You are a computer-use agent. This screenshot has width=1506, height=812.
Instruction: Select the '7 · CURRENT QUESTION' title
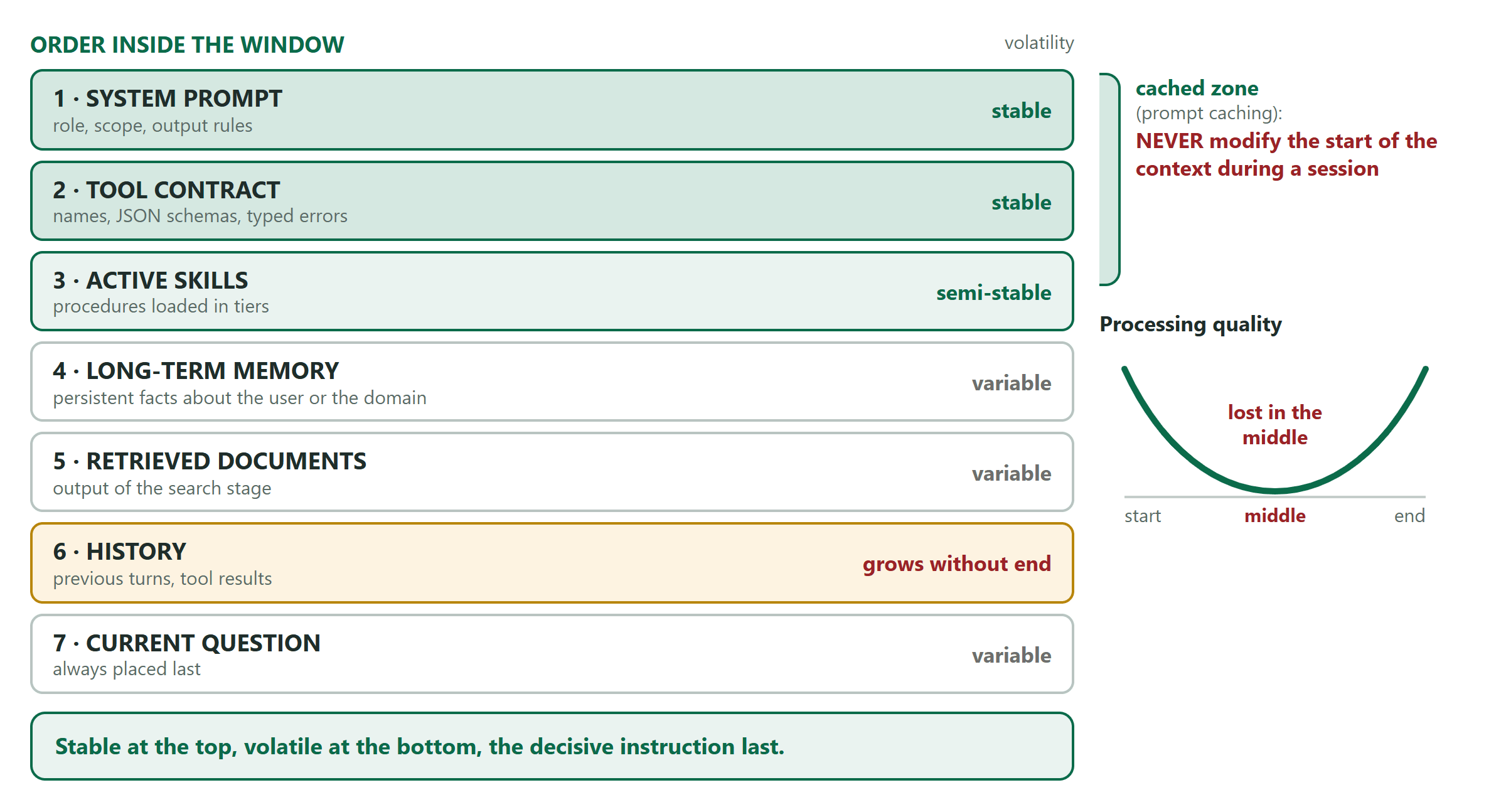coord(186,643)
